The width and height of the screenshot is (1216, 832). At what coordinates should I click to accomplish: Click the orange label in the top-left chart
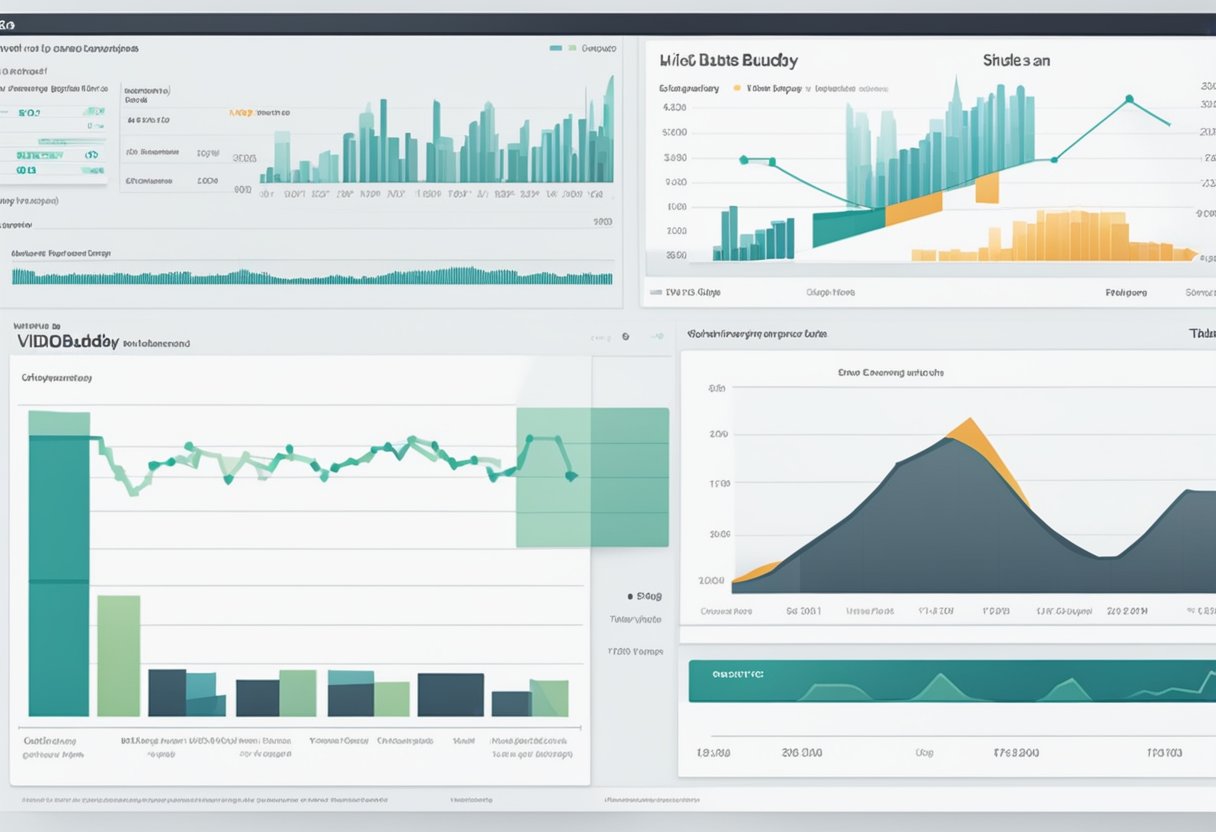click(x=239, y=113)
